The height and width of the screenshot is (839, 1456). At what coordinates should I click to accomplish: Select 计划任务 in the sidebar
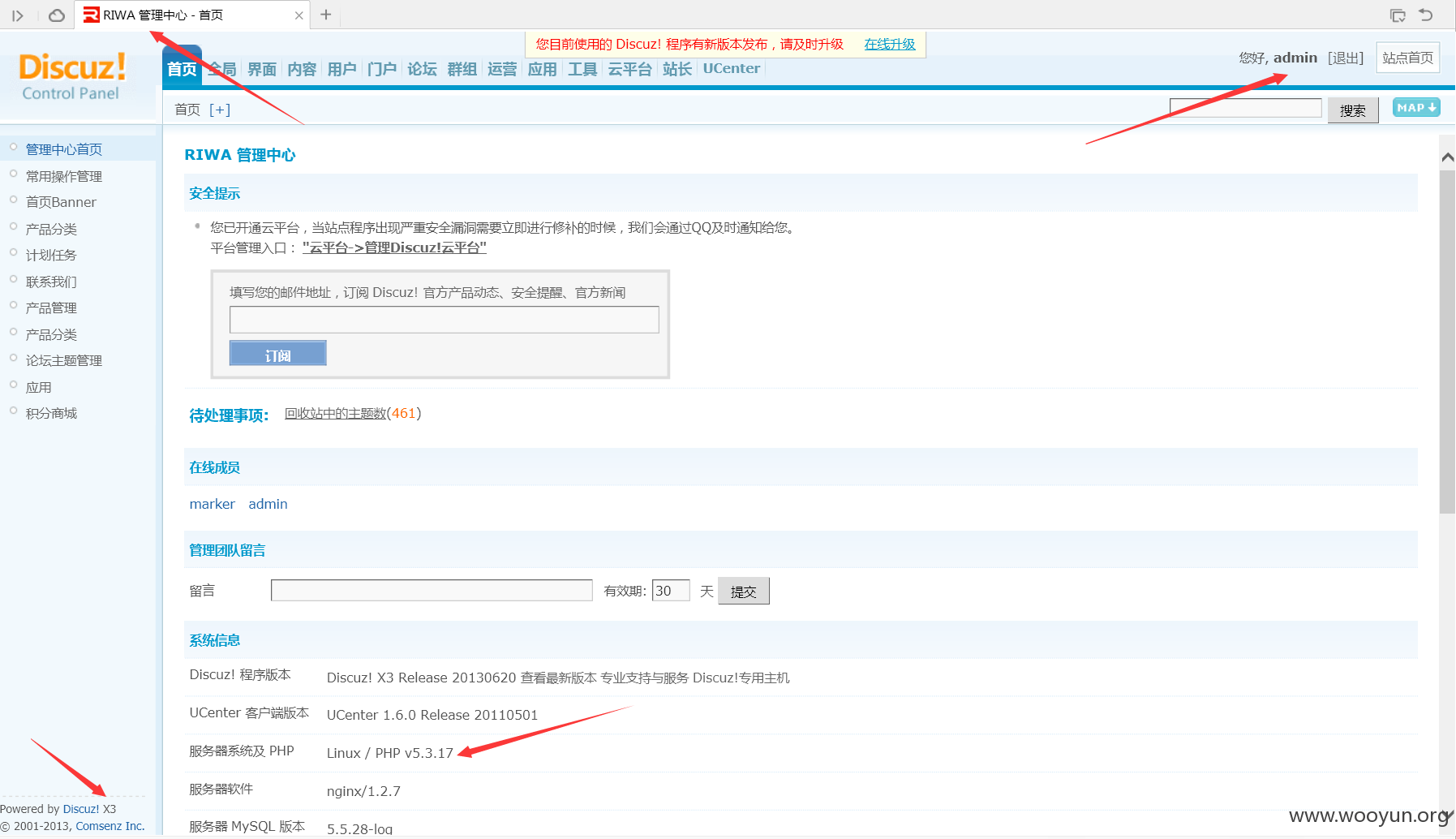pos(51,255)
